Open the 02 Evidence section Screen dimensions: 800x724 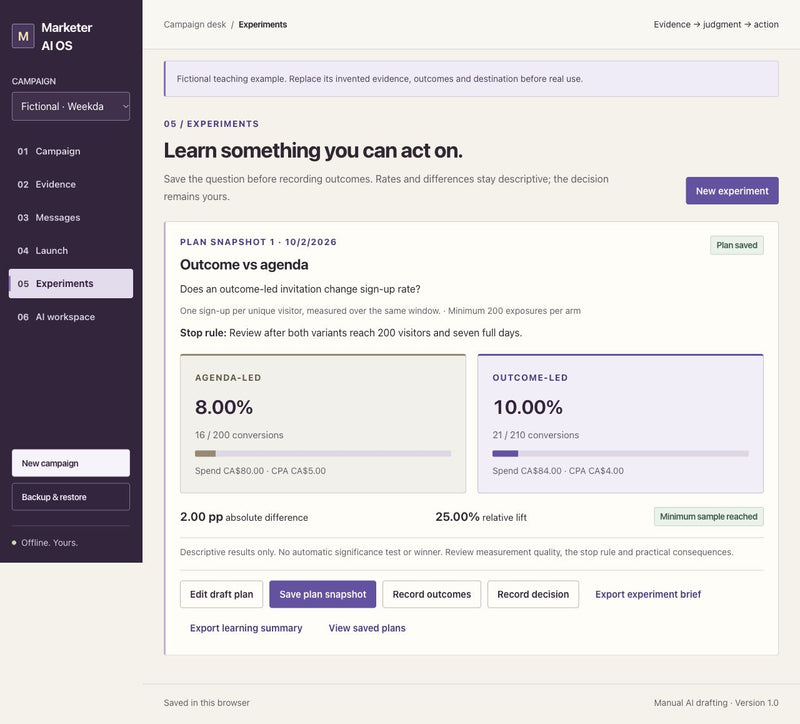click(x=71, y=184)
